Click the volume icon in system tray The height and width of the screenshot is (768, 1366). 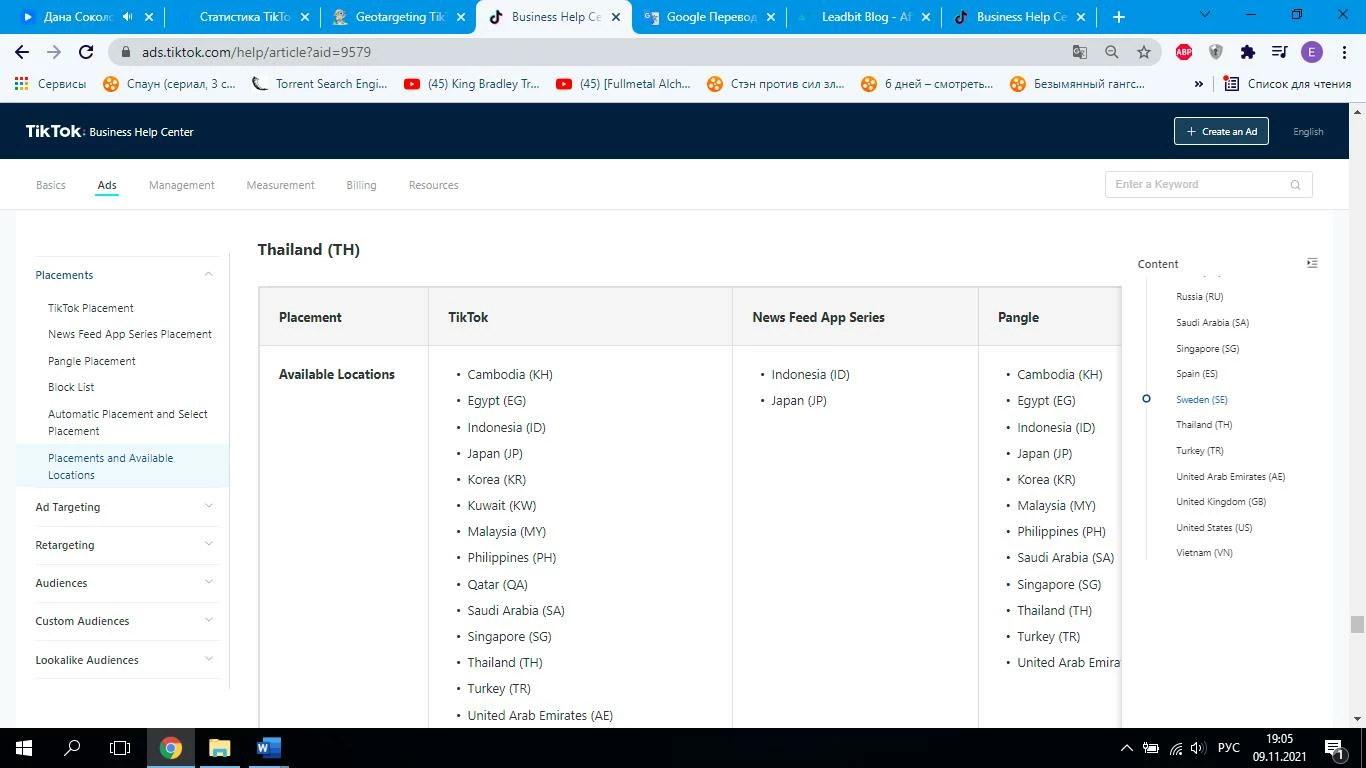point(1197,748)
